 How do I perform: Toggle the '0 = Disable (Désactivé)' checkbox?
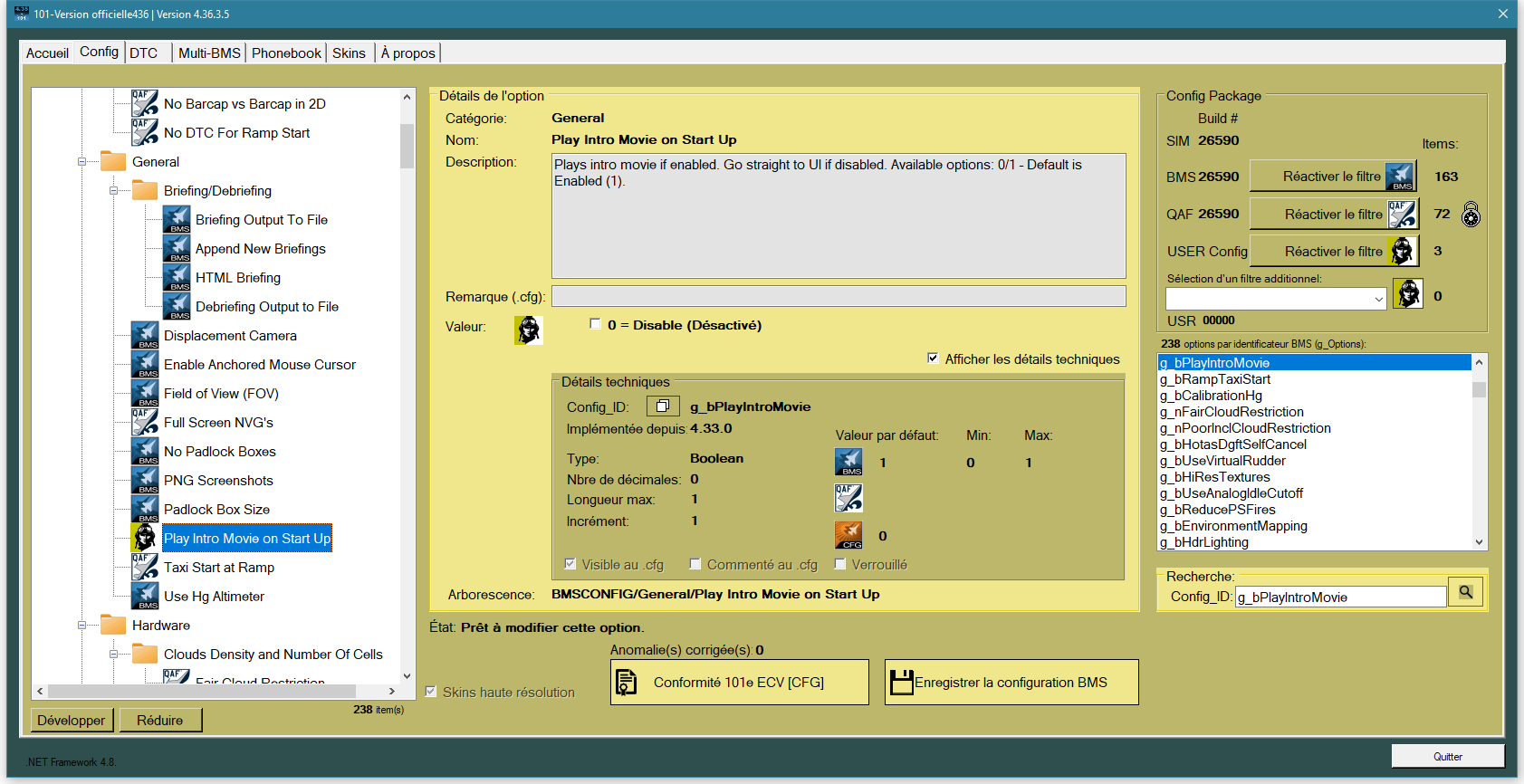coord(595,324)
